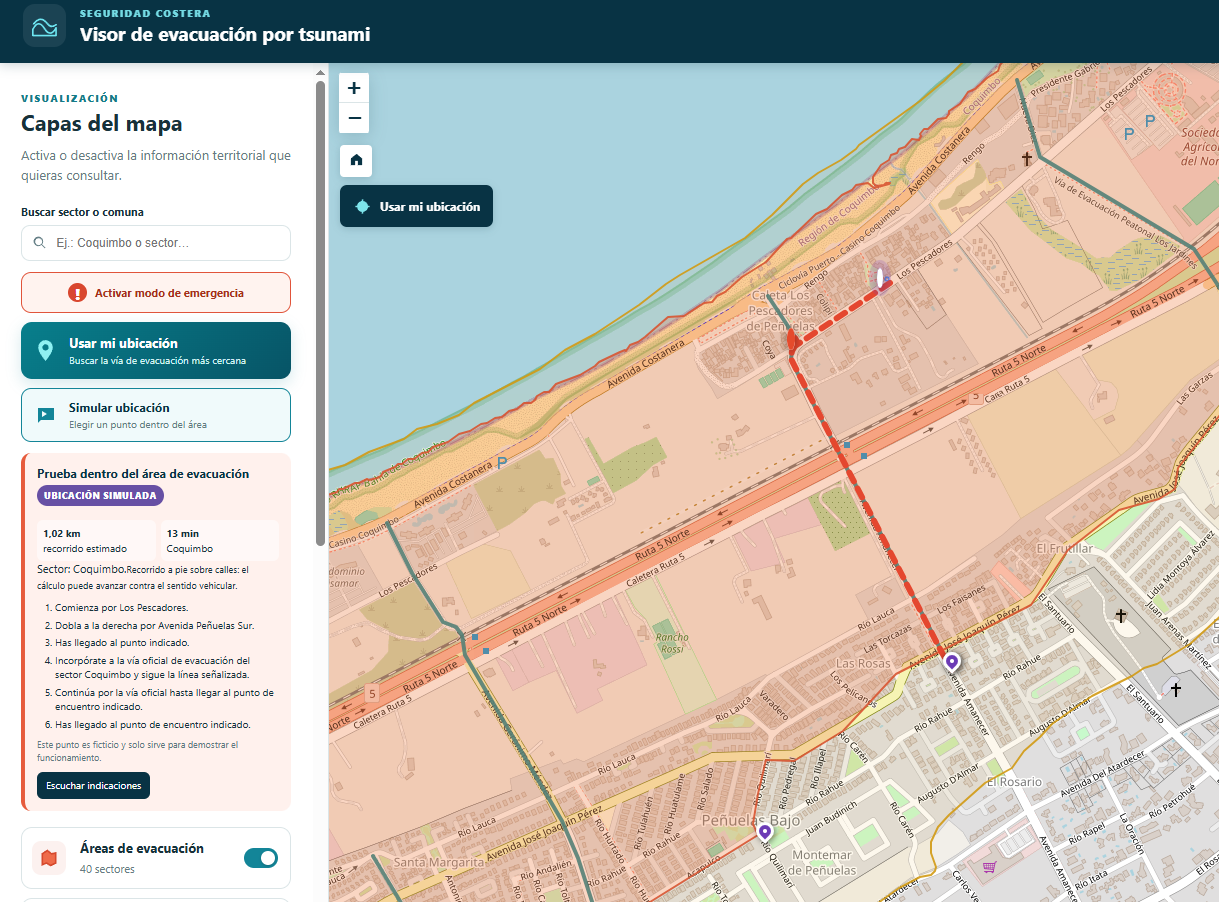Select step "Comienza por Los Pescadores."

click(122, 607)
